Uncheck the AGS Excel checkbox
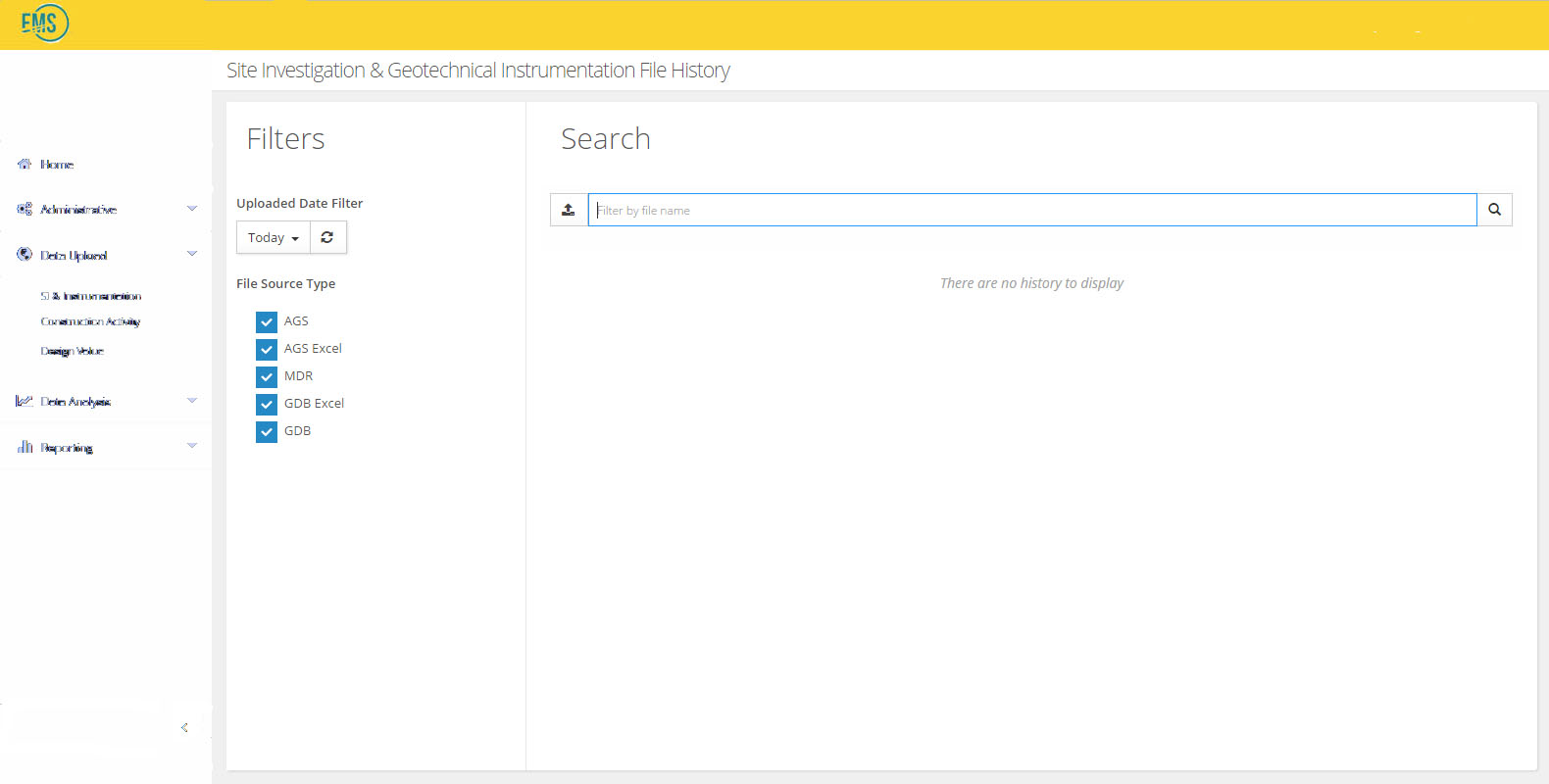Viewport: 1549px width, 784px height. (267, 349)
